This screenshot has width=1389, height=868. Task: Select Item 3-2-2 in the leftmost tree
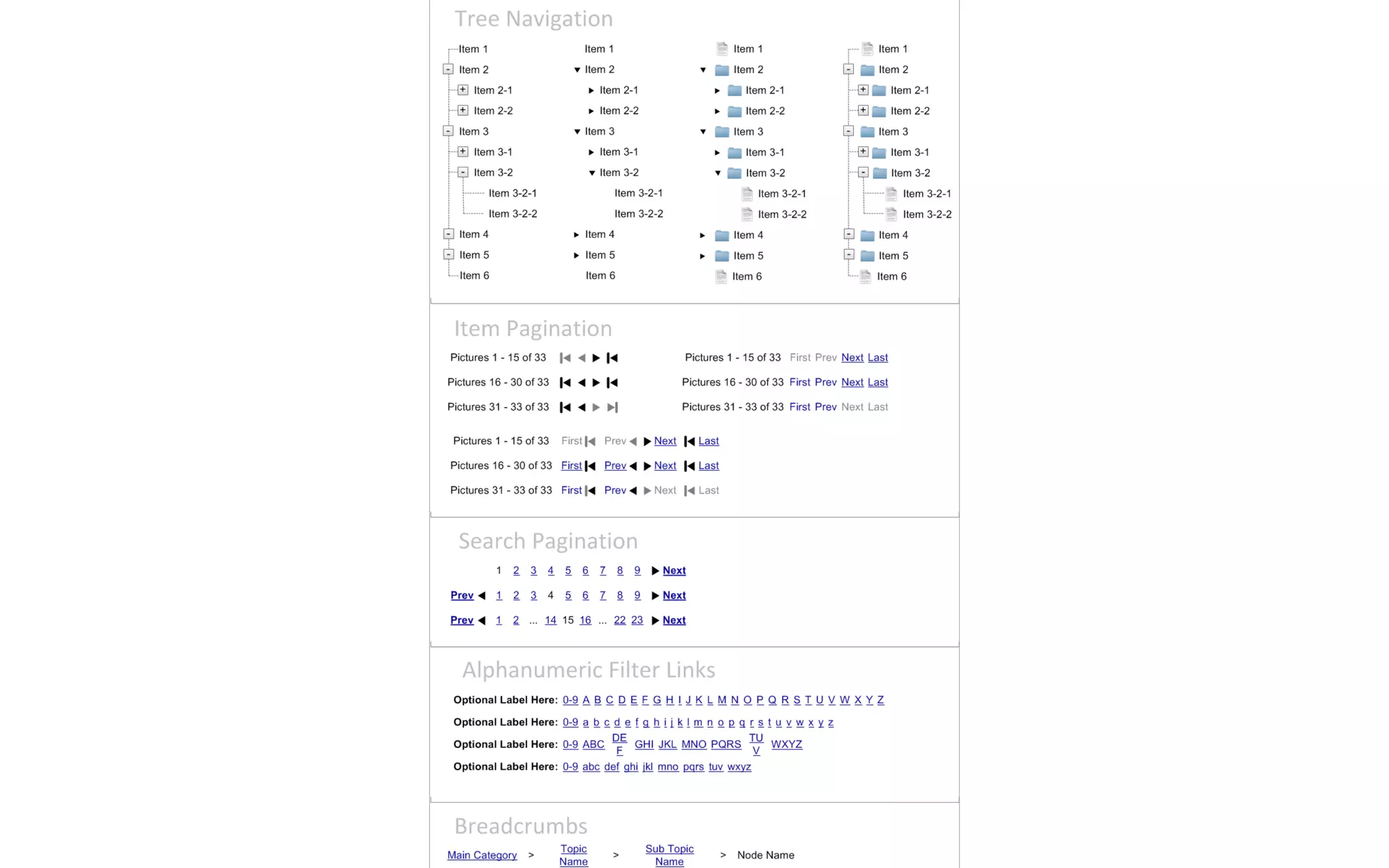513,214
